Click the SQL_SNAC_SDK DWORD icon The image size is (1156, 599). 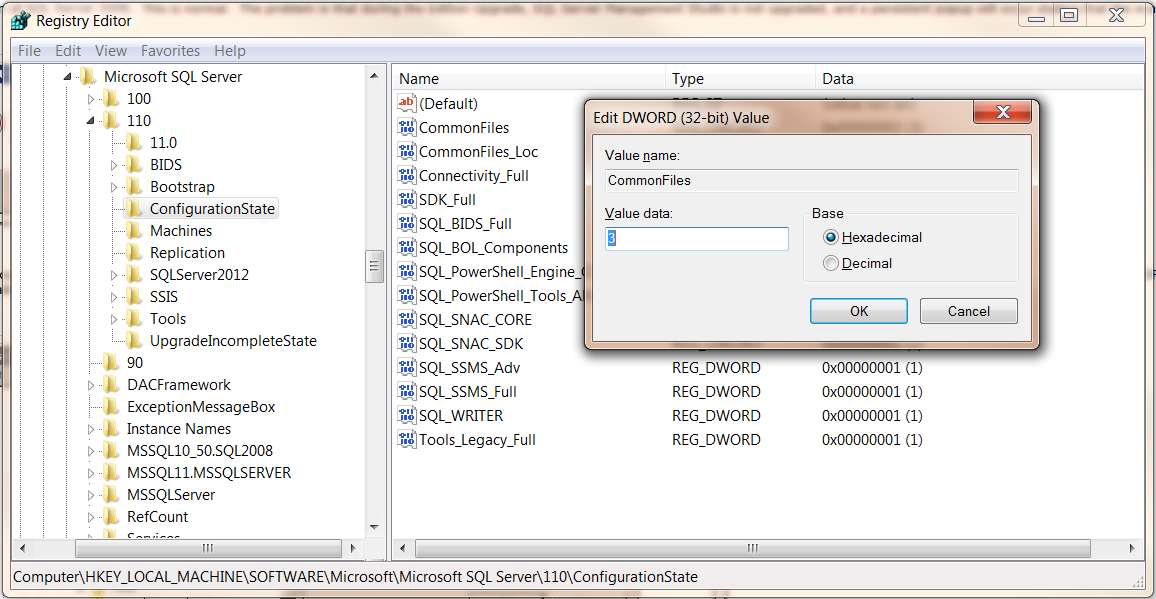[407, 343]
